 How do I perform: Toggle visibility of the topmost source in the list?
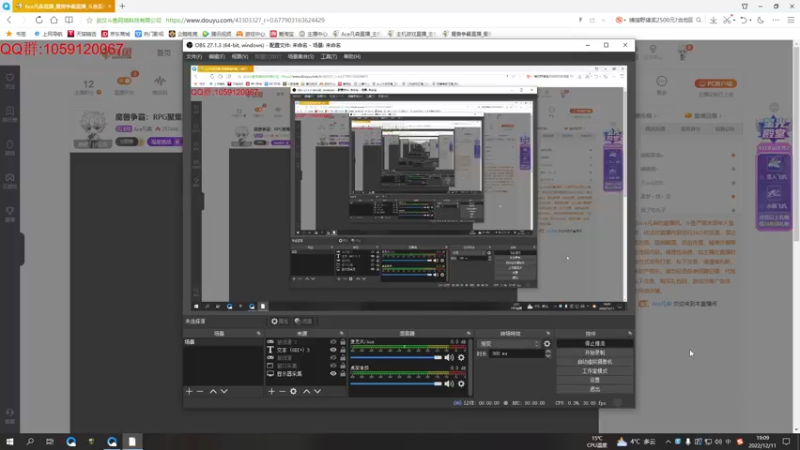(x=333, y=342)
